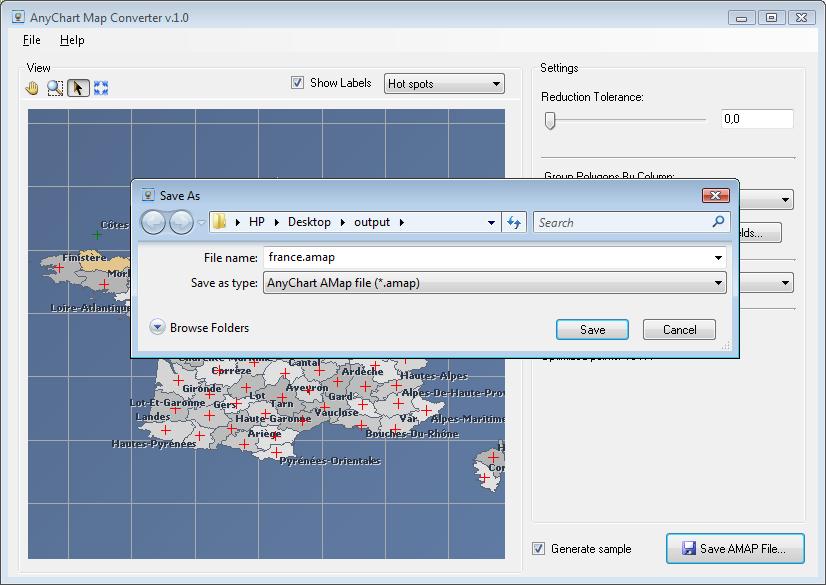Click the Reduction Tolerance slider handle

(549, 120)
